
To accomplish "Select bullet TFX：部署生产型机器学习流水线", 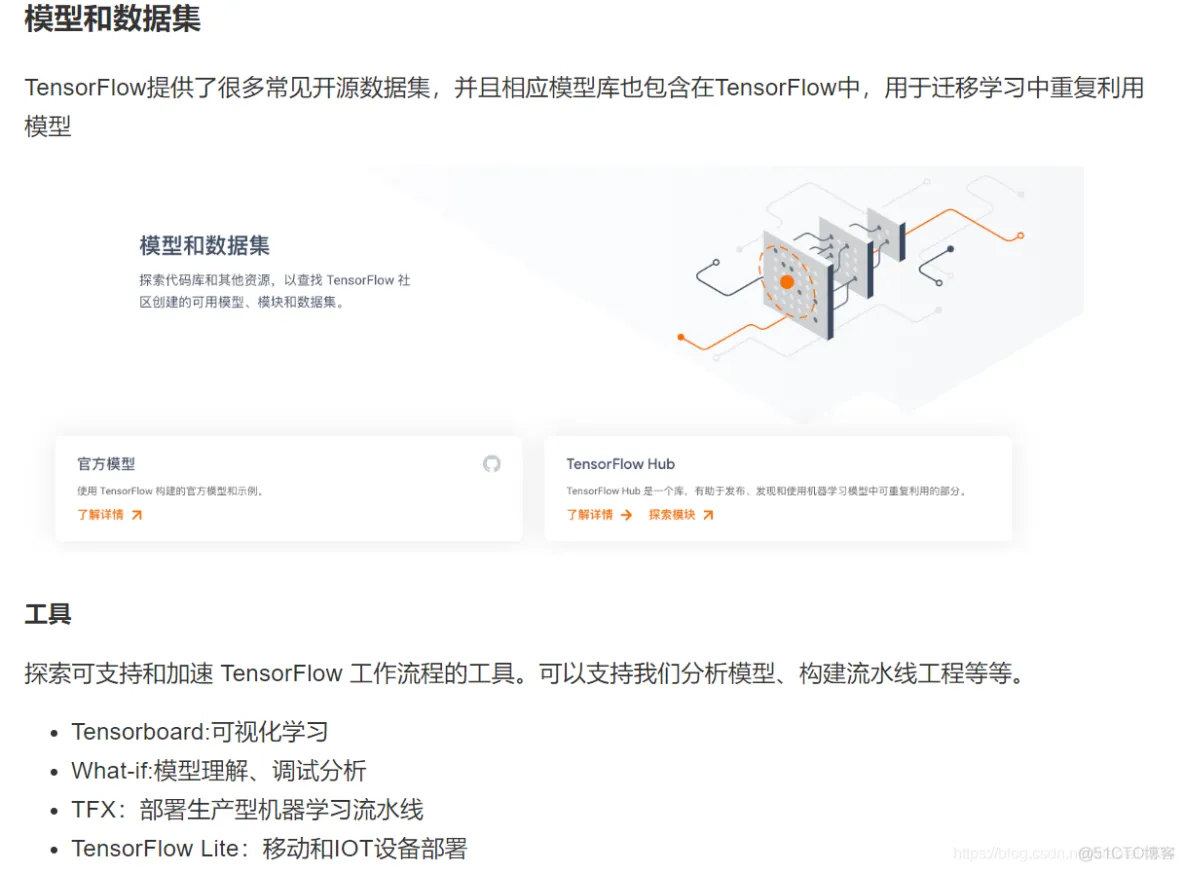I will (248, 810).
